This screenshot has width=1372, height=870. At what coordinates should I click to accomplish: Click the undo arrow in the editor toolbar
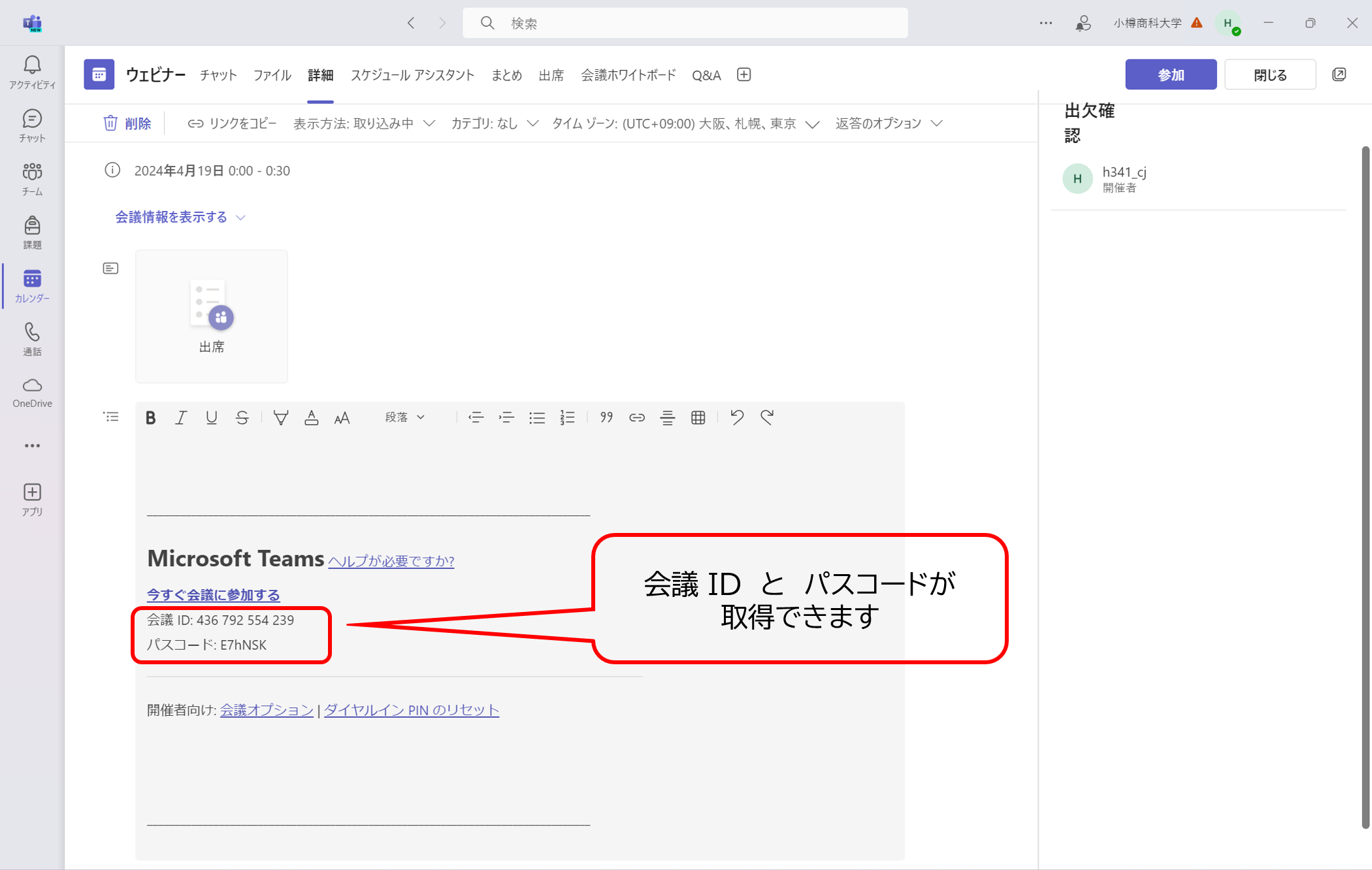click(x=737, y=417)
